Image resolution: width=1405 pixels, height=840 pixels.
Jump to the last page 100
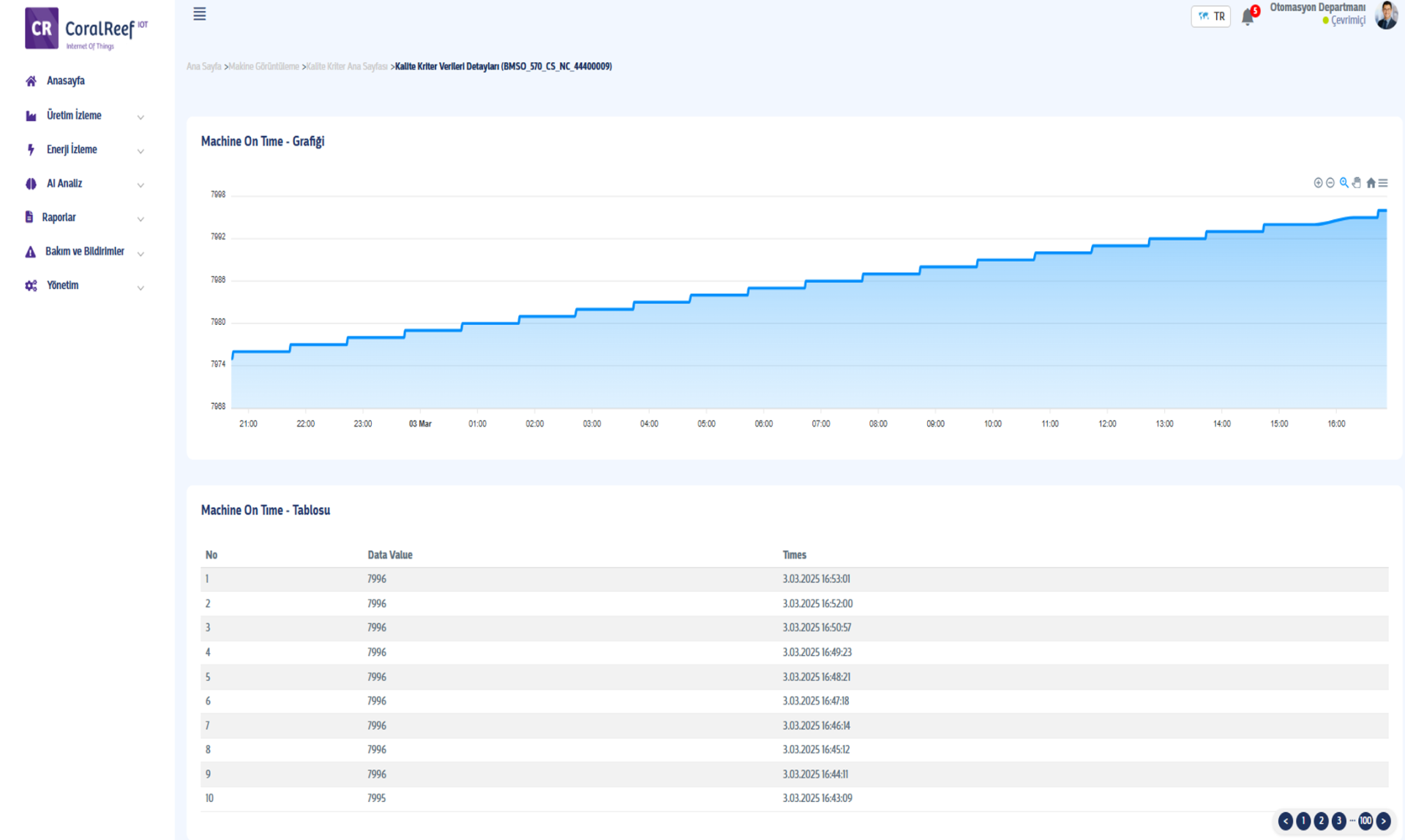[1365, 821]
